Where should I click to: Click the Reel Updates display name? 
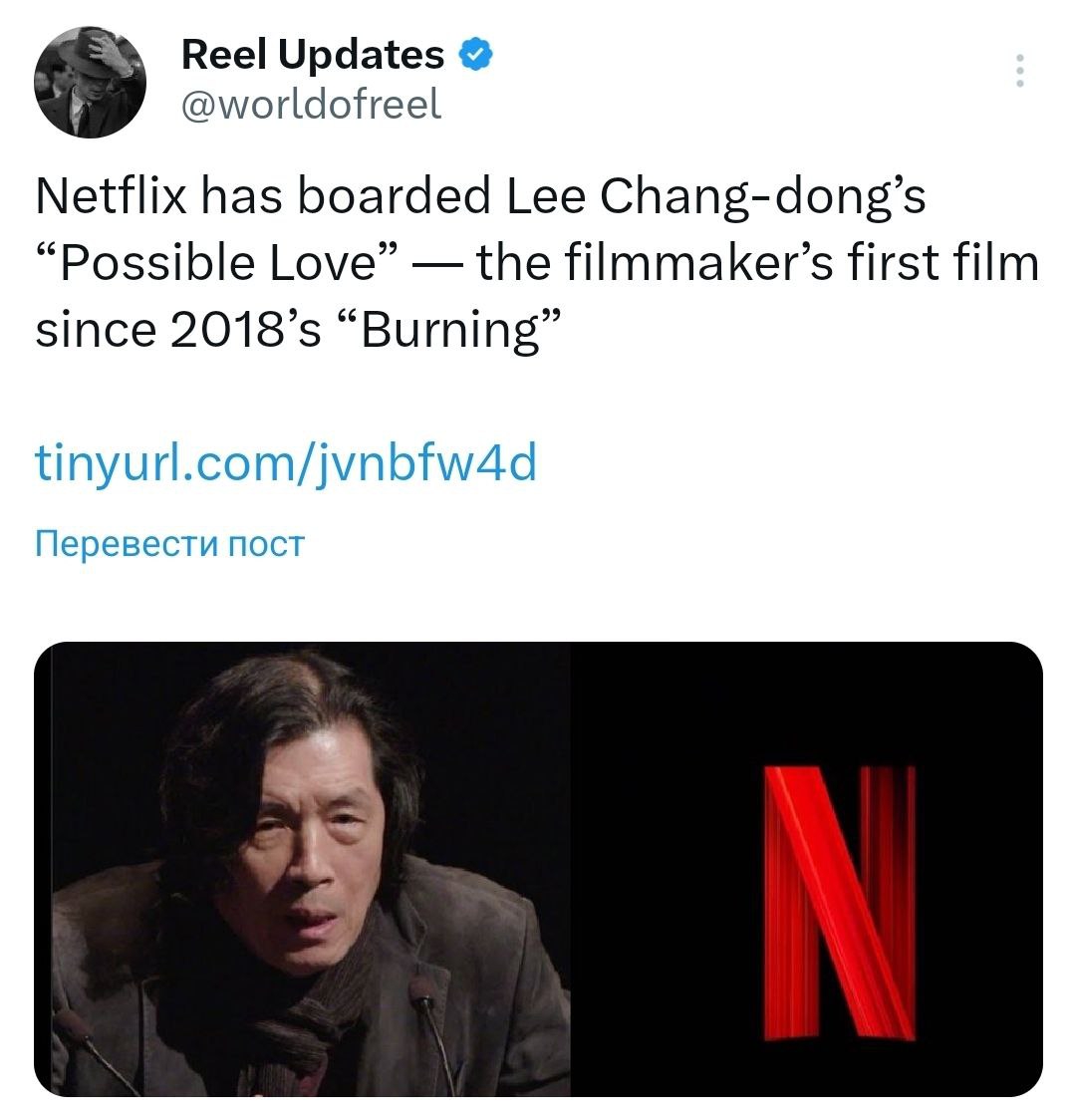[x=313, y=54]
